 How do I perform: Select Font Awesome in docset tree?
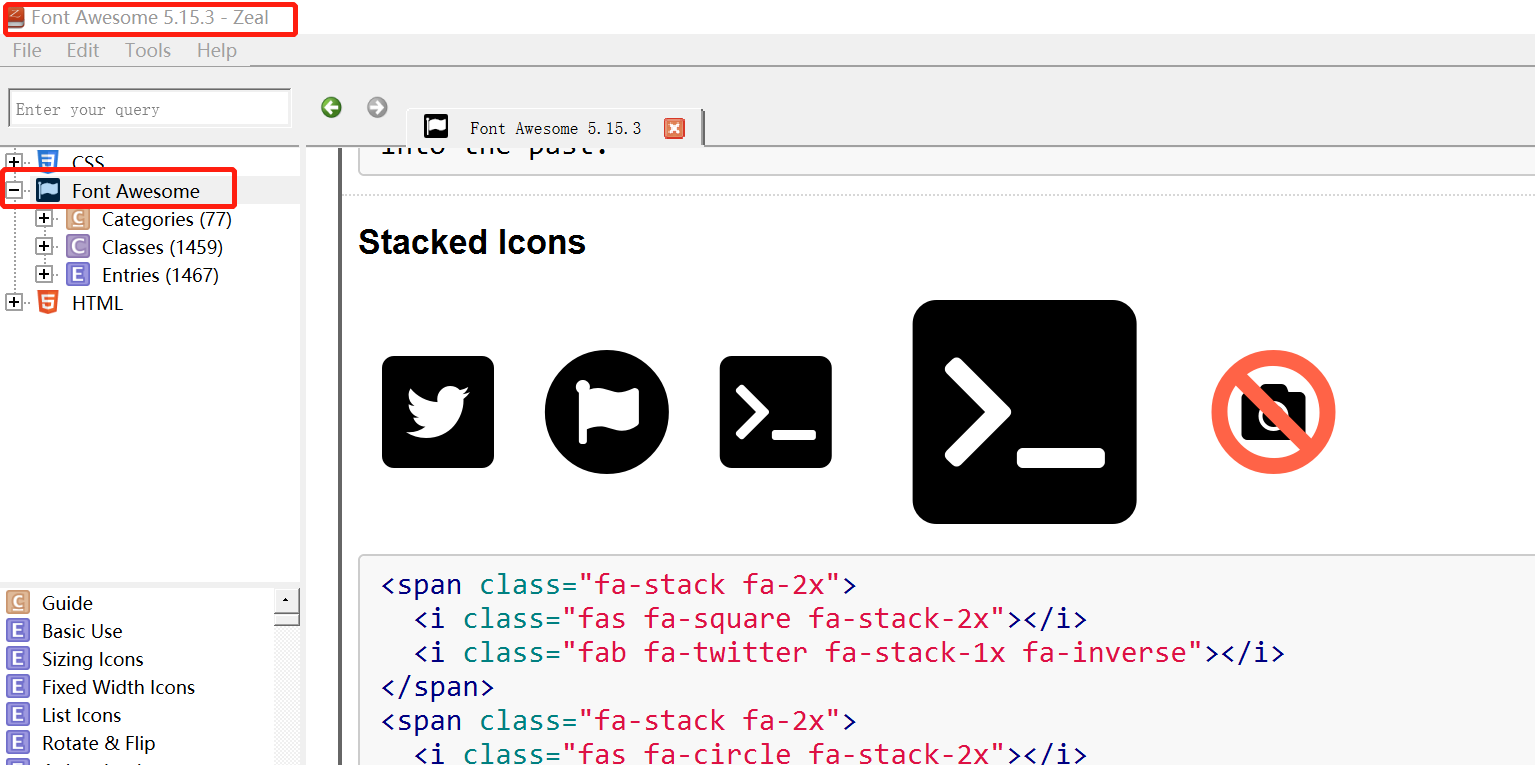click(136, 190)
